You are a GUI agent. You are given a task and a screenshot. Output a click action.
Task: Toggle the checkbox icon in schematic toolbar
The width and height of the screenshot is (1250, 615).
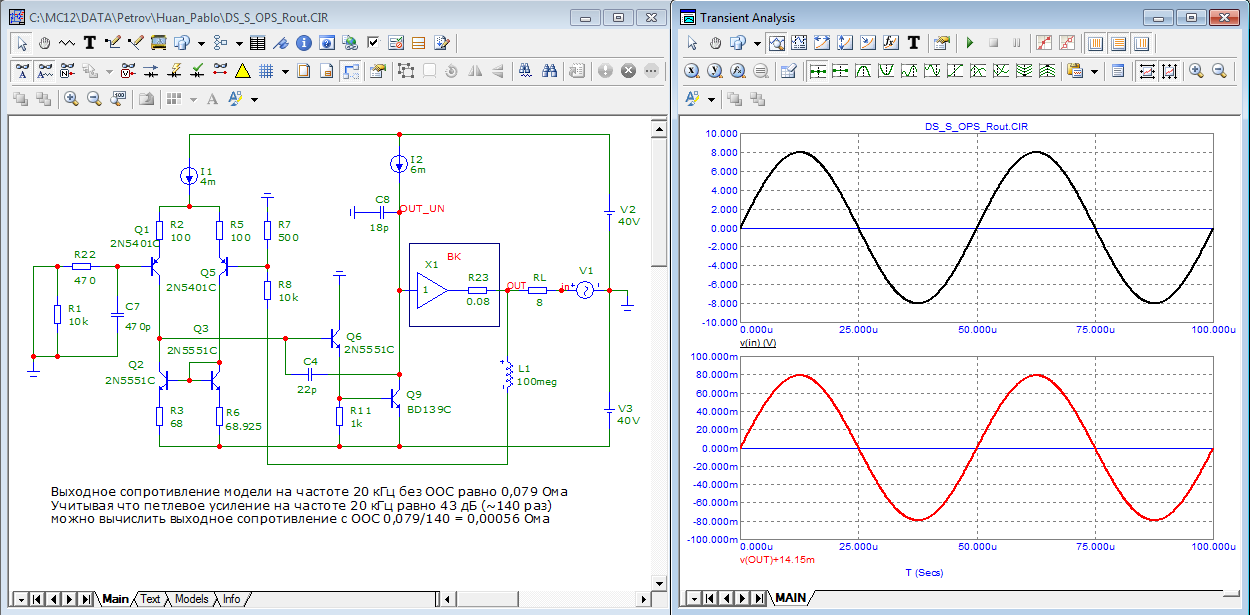click(373, 43)
